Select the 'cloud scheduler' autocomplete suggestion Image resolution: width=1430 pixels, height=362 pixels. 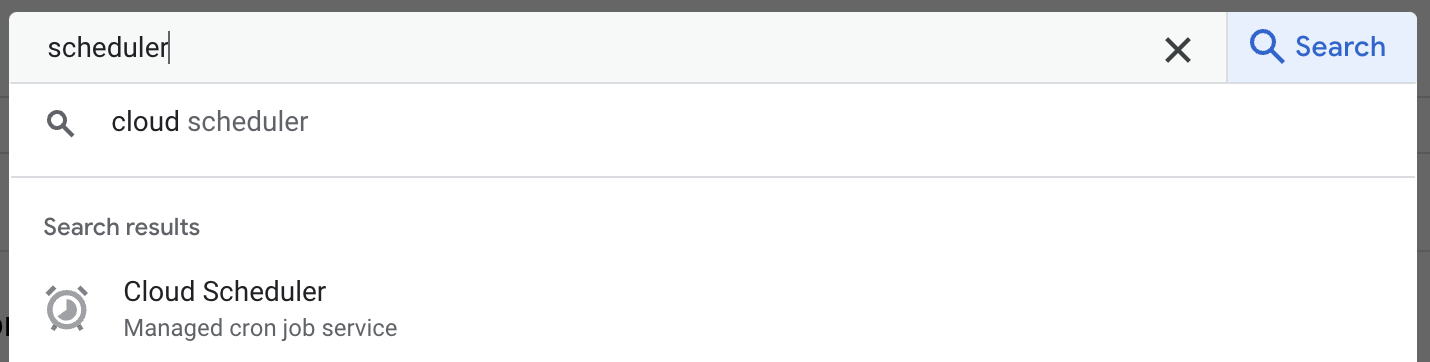pos(713,123)
